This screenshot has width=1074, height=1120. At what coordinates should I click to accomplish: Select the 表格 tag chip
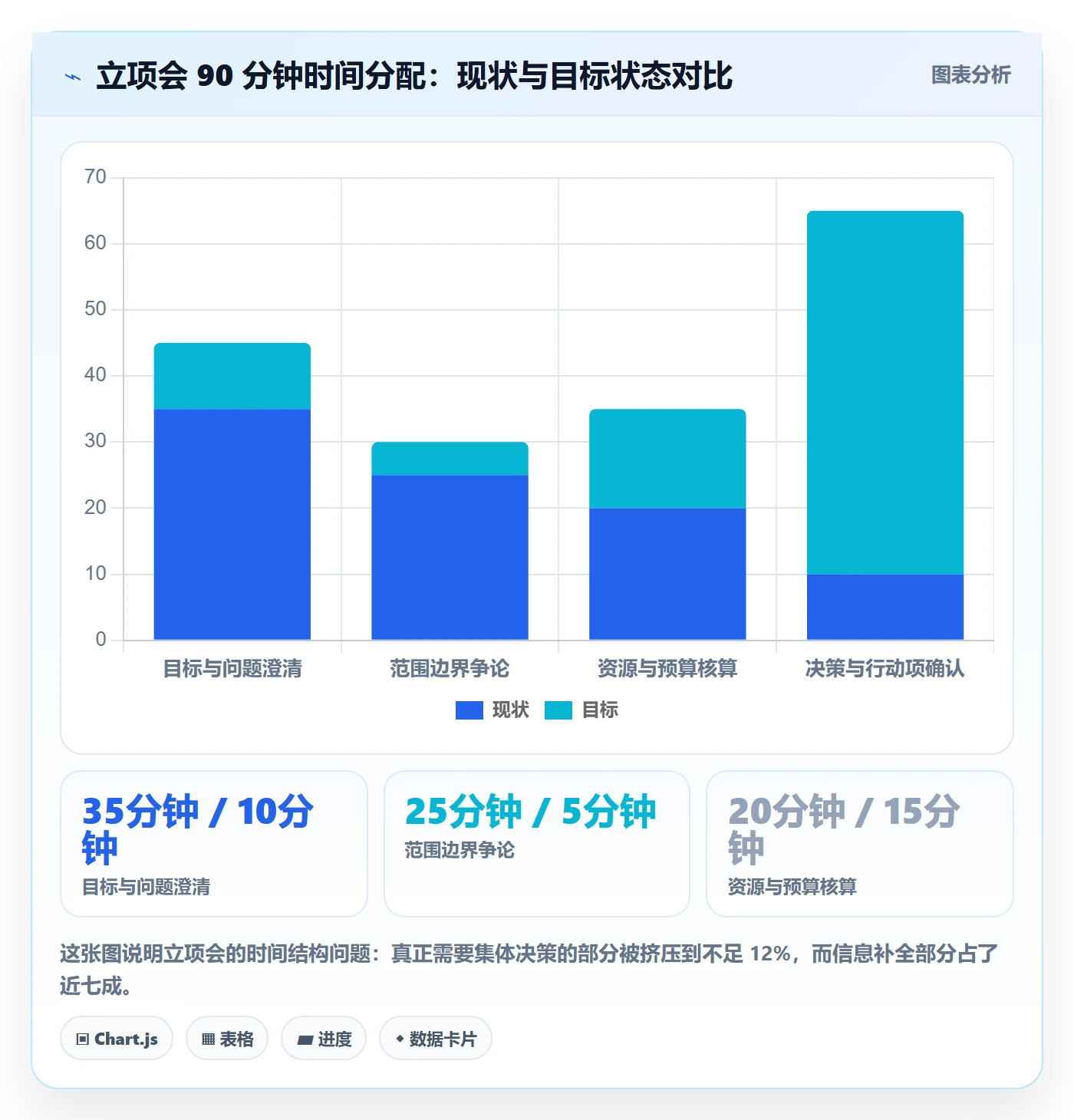coord(227,1039)
